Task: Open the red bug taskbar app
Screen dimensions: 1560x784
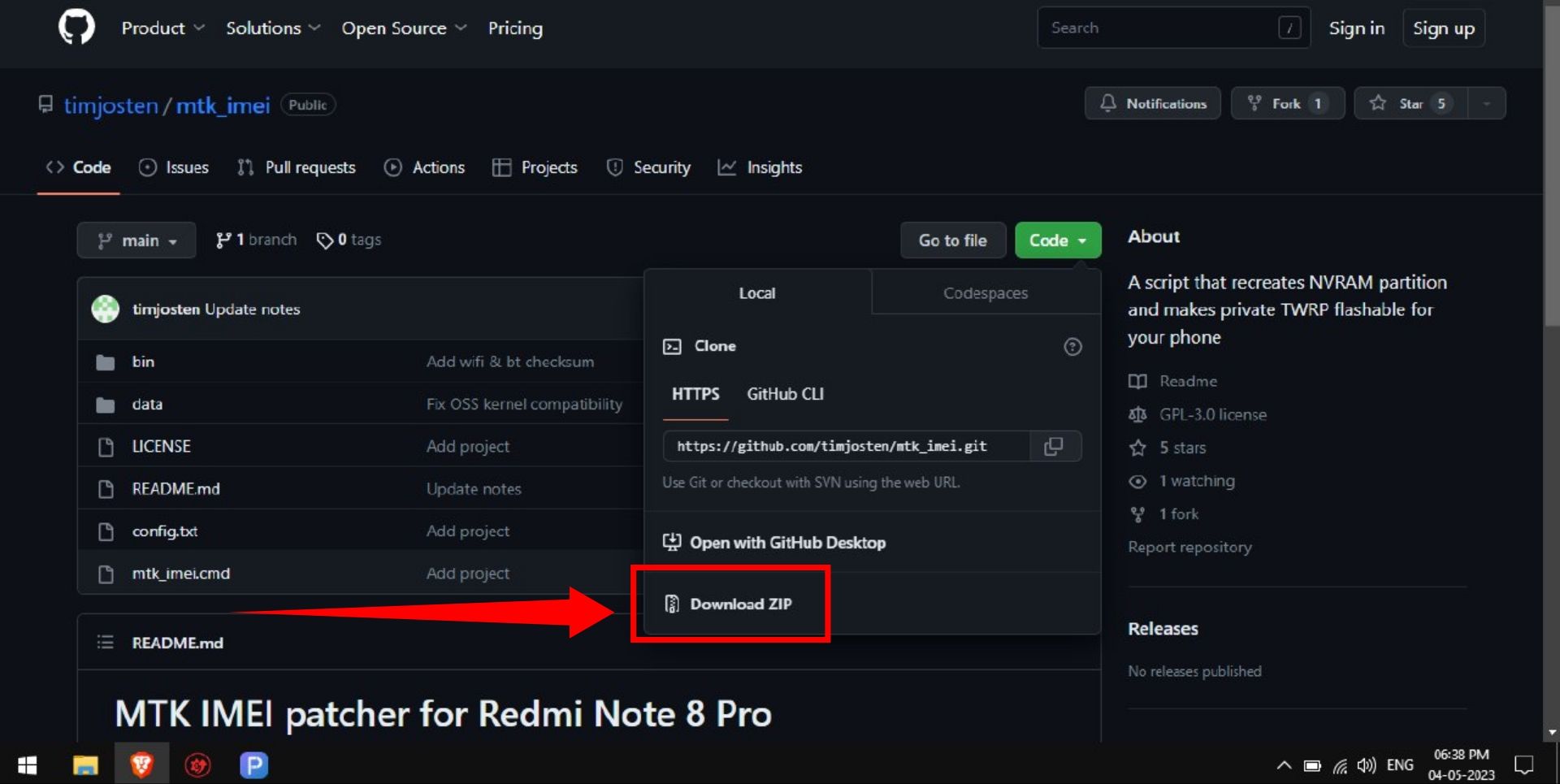Action: [197, 765]
